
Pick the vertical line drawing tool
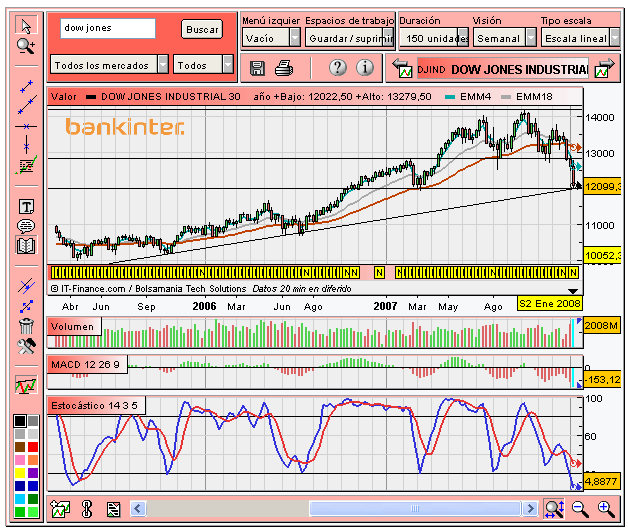pos(26,145)
